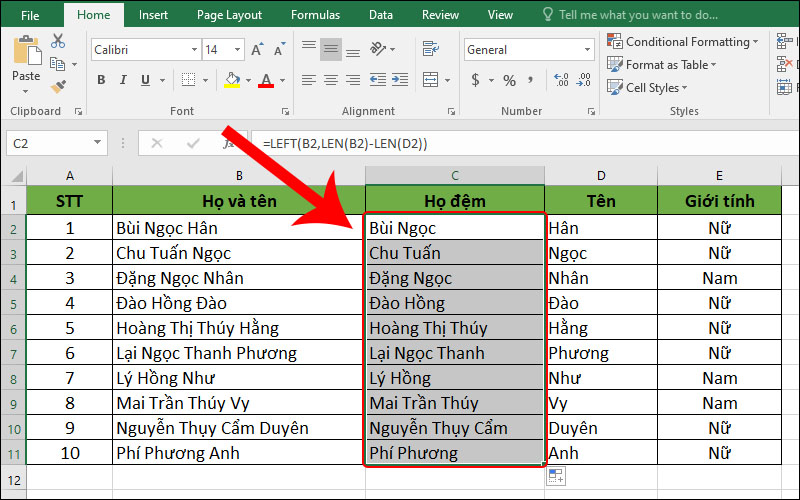800x500 pixels.
Task: Decrease decimal places
Action: 584,80
